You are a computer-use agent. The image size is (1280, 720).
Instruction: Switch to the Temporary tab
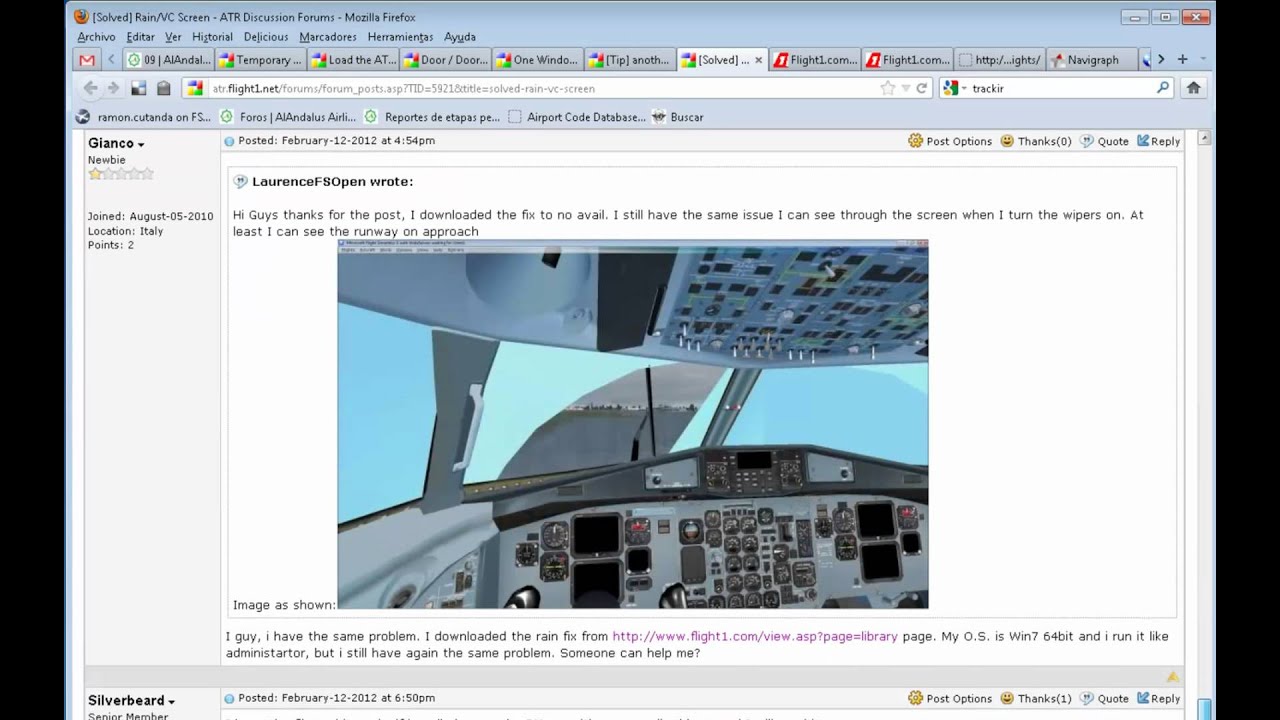coord(262,60)
